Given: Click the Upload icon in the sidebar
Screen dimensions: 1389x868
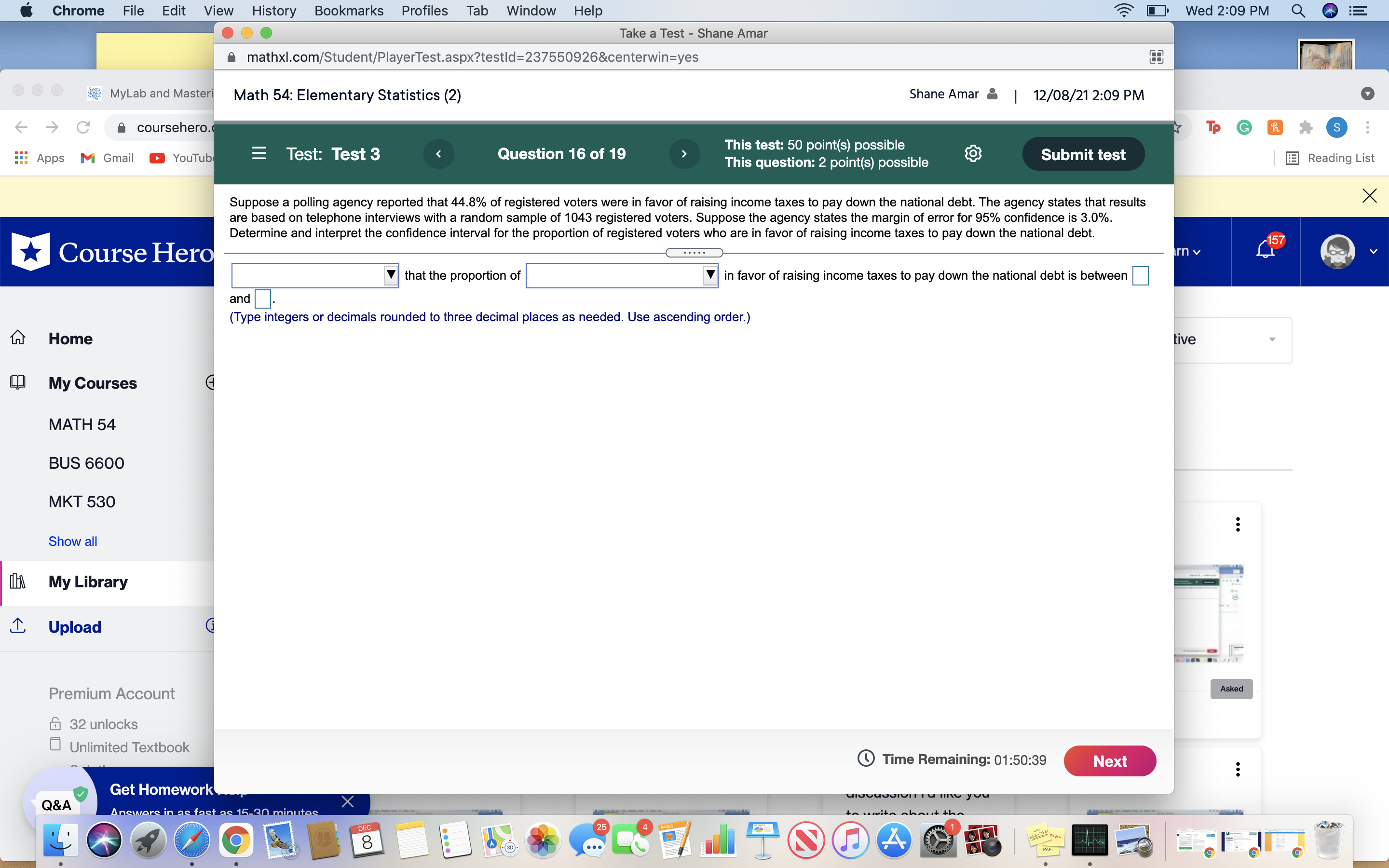Looking at the screenshot, I should tap(17, 626).
